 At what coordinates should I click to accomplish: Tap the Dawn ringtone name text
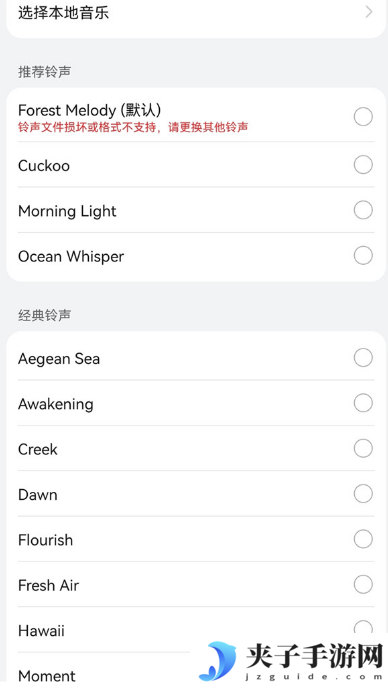pos(38,495)
